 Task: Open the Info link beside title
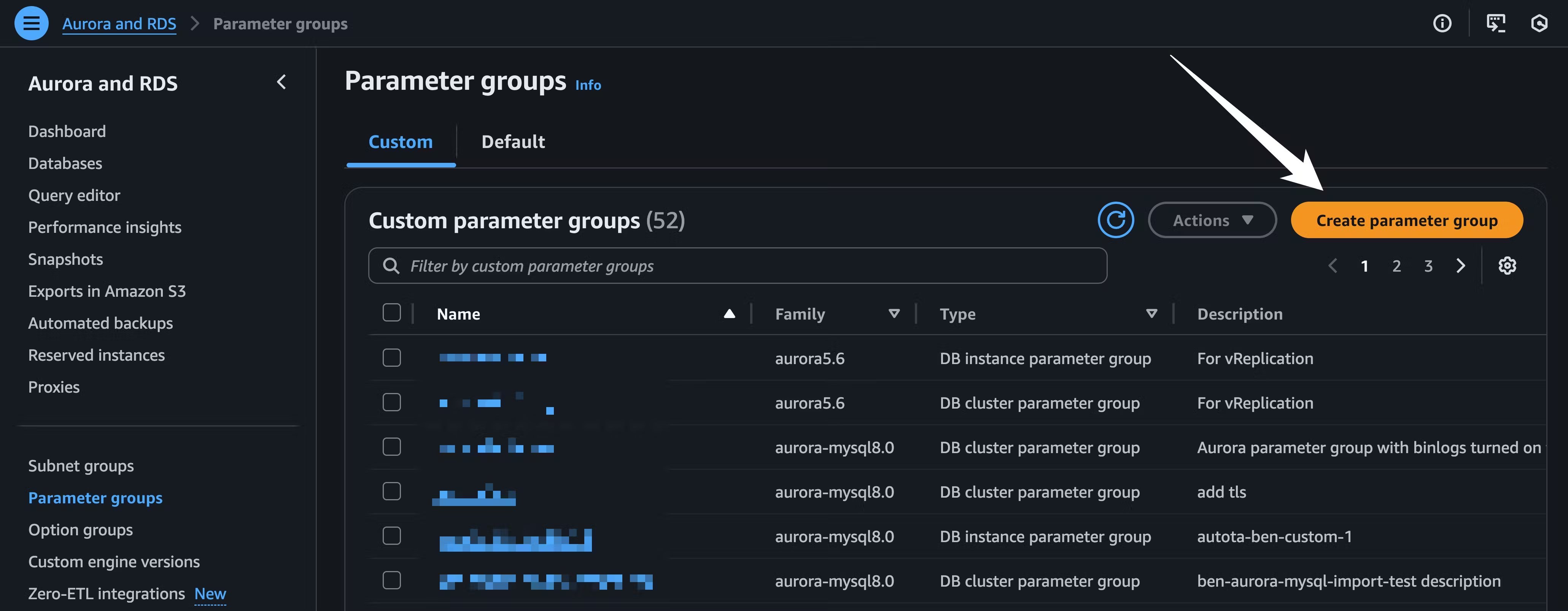[x=588, y=85]
